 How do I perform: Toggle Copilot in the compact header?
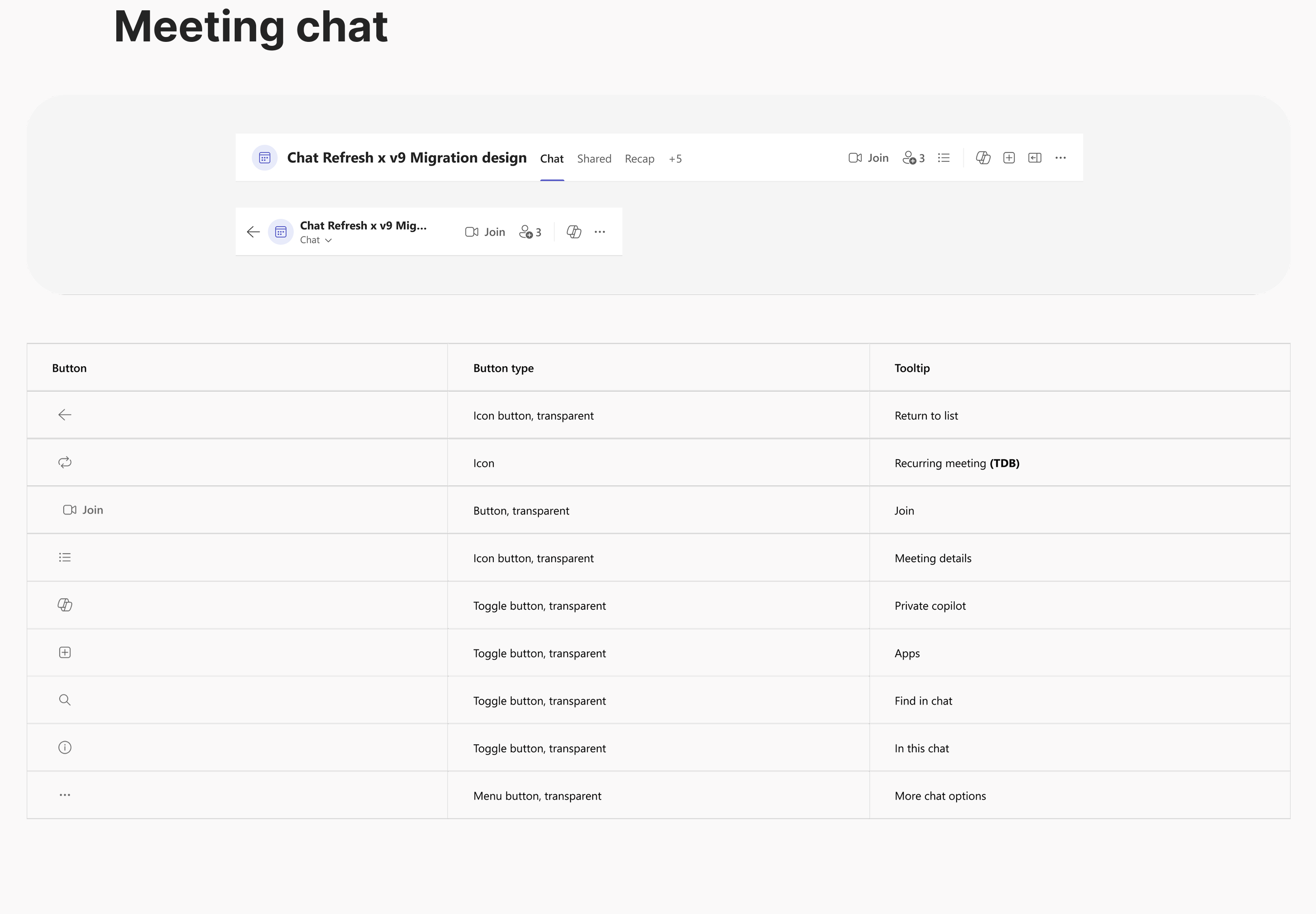(574, 232)
